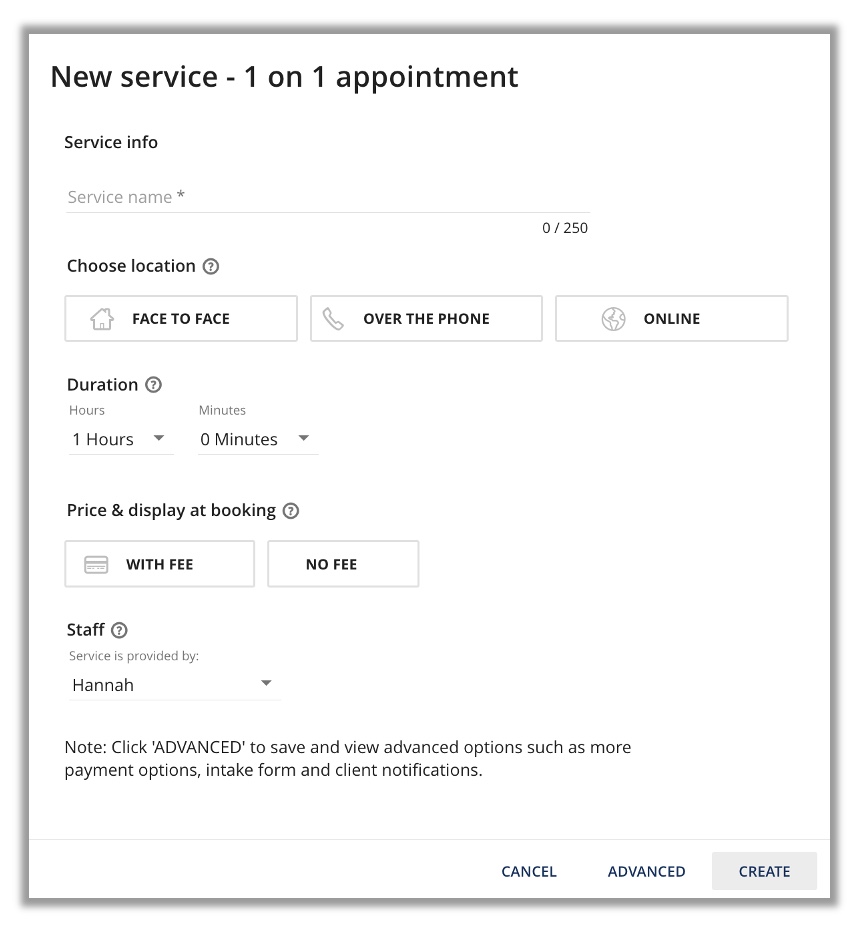Choose the NO FEE pricing option
The height and width of the screenshot is (936, 862).
(343, 563)
